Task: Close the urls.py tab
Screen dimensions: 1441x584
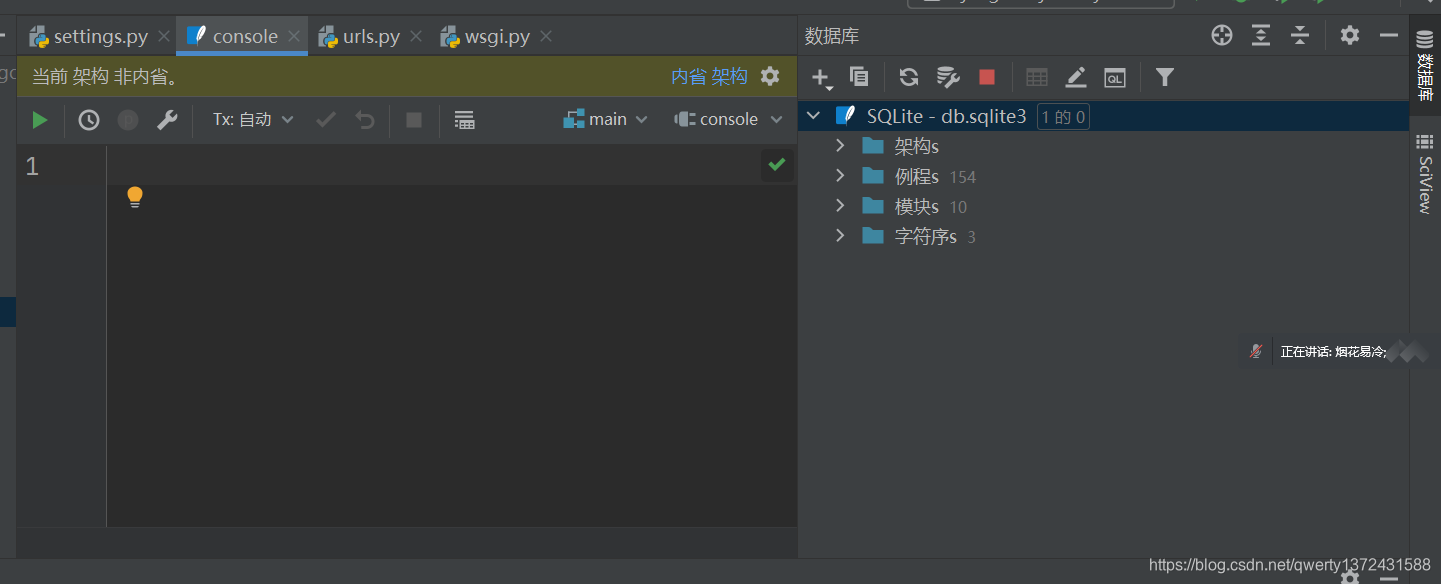Action: 415,37
